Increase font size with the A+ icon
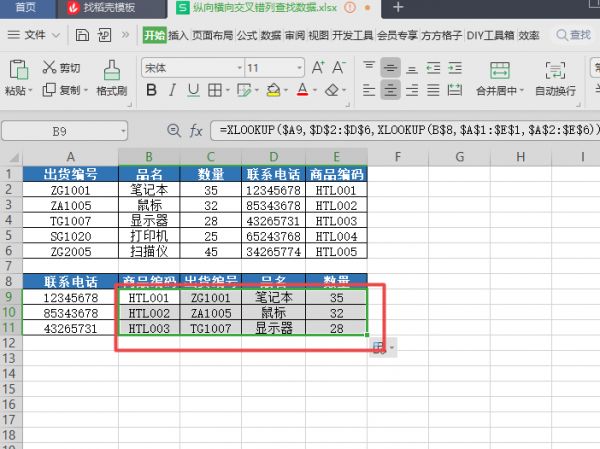 (x=318, y=68)
